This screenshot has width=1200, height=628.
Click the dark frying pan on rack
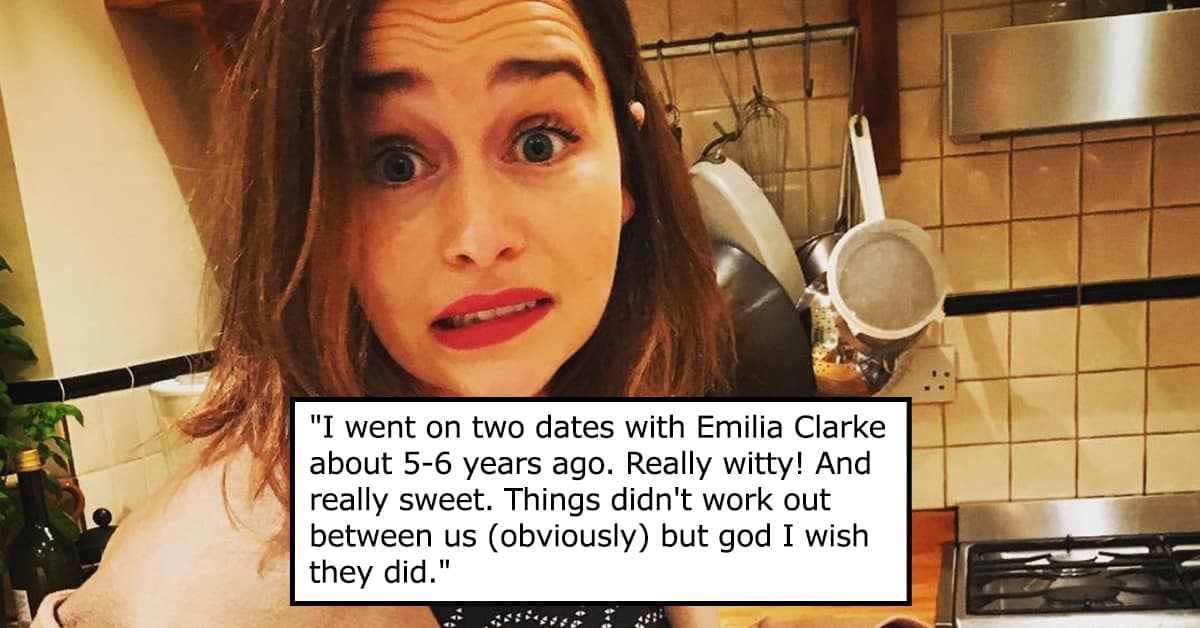coord(760,318)
